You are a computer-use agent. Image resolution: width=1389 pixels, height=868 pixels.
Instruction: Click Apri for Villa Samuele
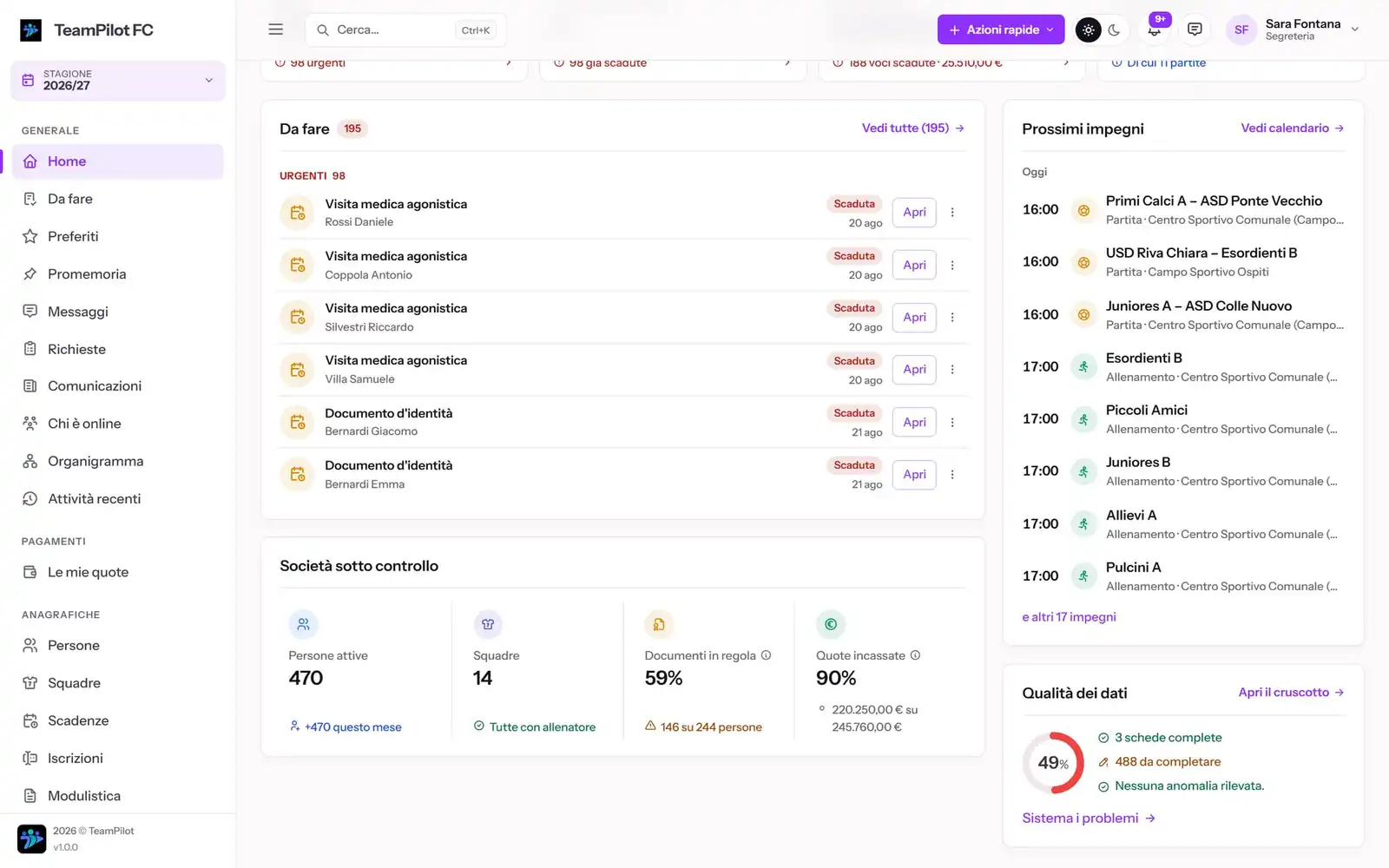click(x=914, y=370)
